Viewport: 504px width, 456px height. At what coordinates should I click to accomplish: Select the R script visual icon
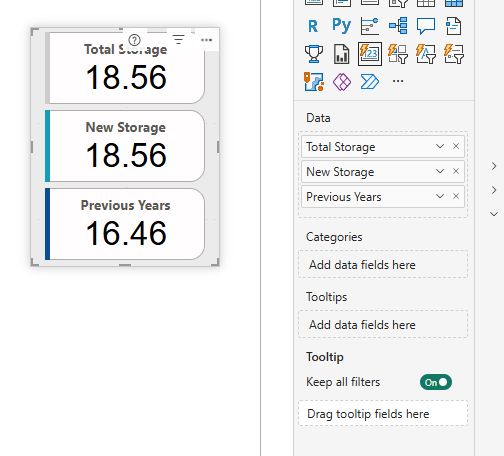pyautogui.click(x=313, y=26)
